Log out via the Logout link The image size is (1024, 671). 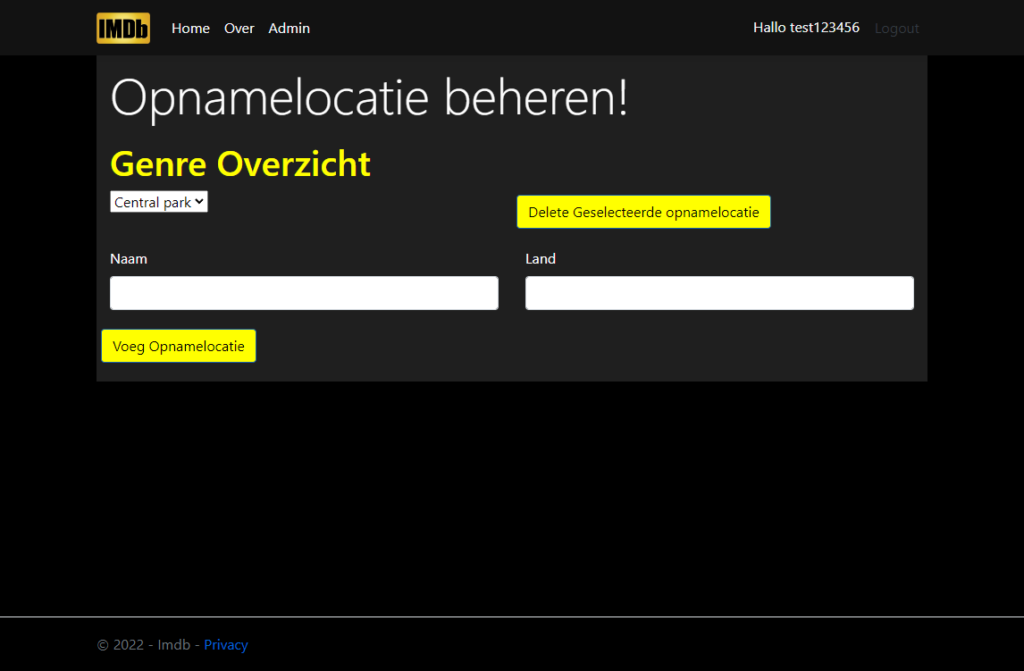pos(897,28)
